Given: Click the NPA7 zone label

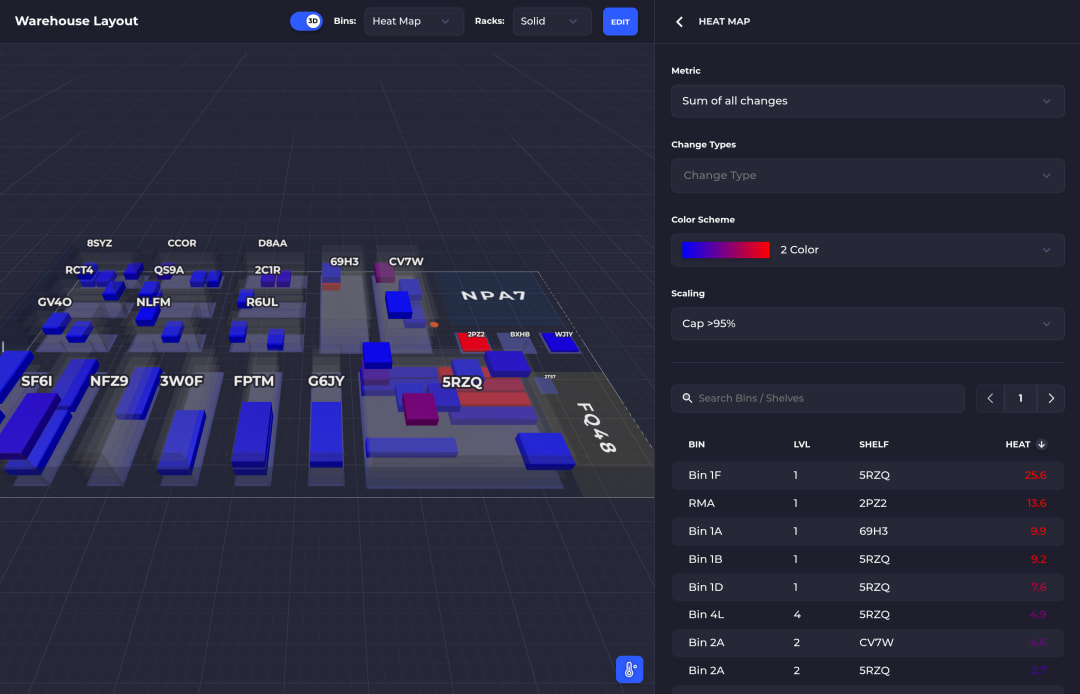Looking at the screenshot, I should pos(493,295).
